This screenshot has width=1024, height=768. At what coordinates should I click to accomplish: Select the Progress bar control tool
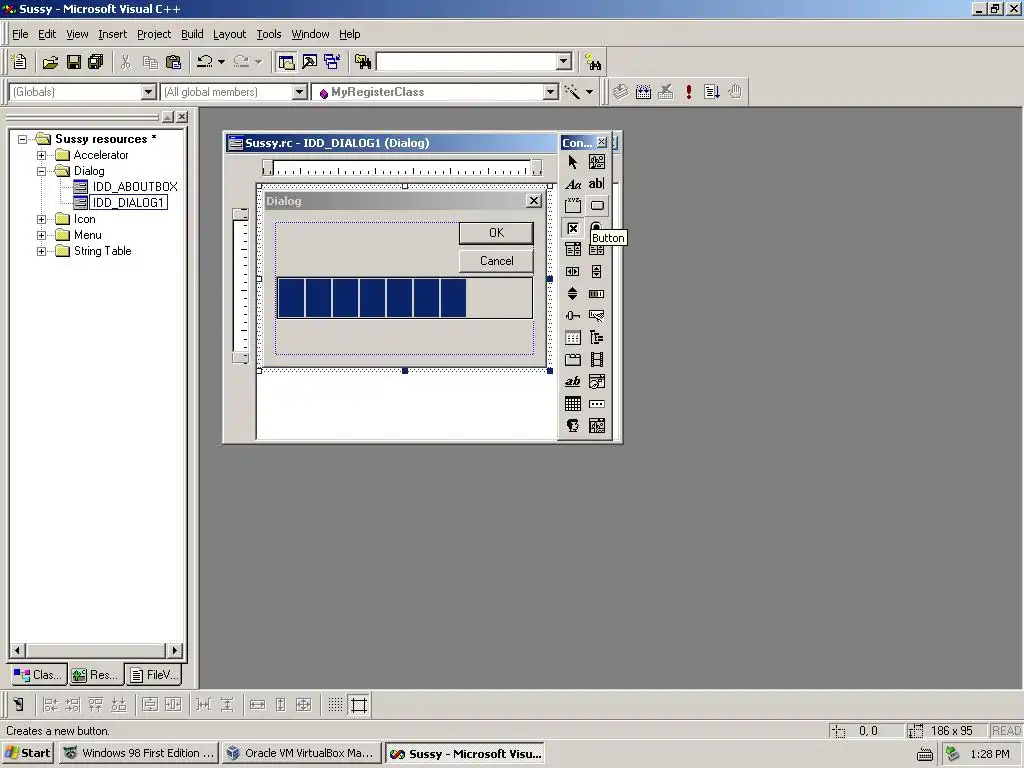click(x=597, y=293)
